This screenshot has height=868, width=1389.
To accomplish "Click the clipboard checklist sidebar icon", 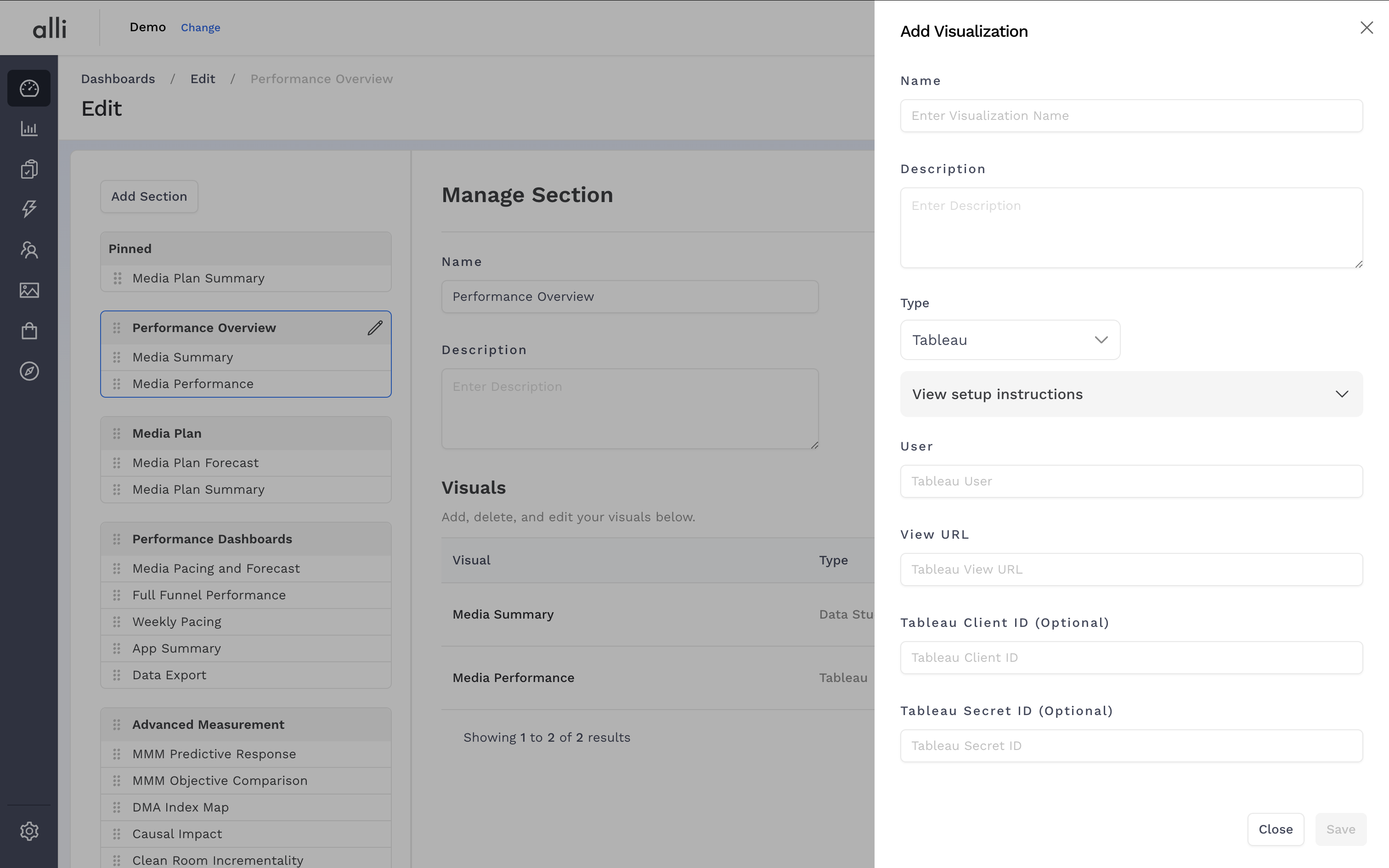I will coord(29,169).
